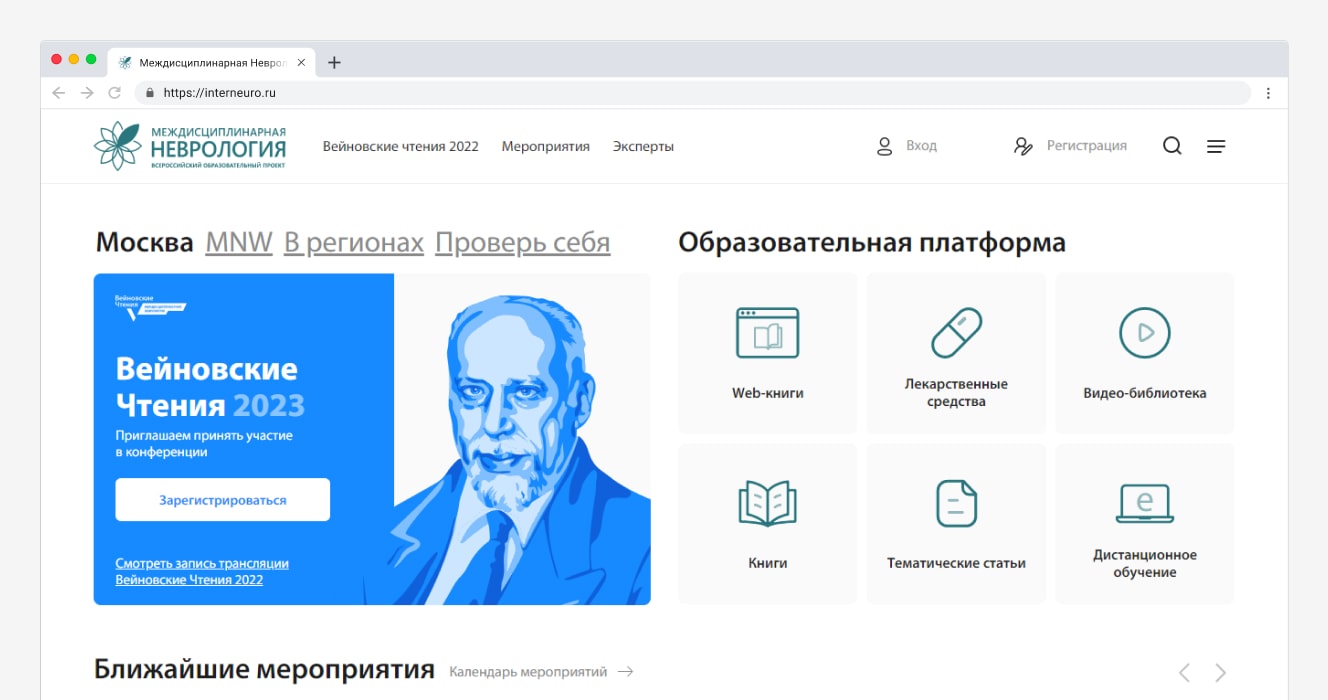
Task: Click the Зарегистрироваться button
Action: pyautogui.click(x=222, y=500)
